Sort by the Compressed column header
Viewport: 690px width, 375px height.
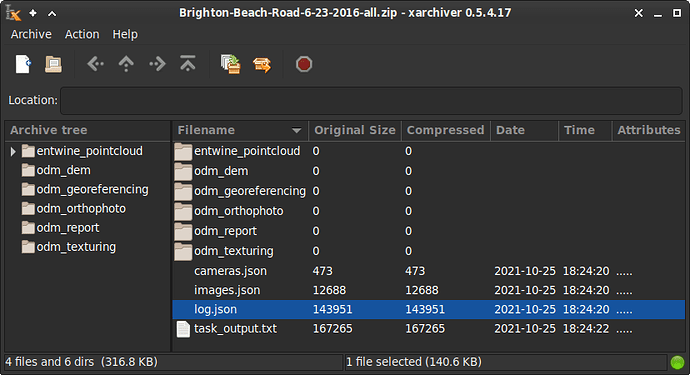click(x=445, y=130)
